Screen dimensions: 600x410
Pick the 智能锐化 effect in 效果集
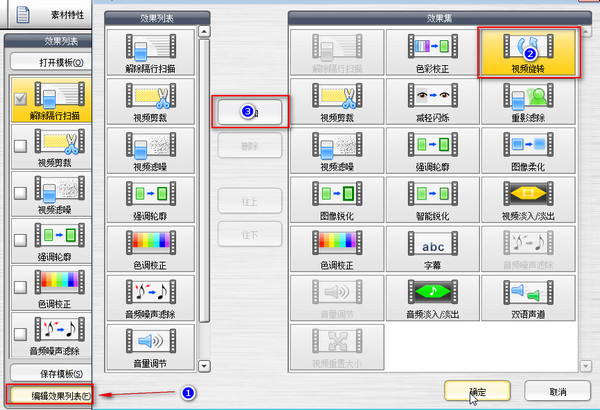pos(432,199)
